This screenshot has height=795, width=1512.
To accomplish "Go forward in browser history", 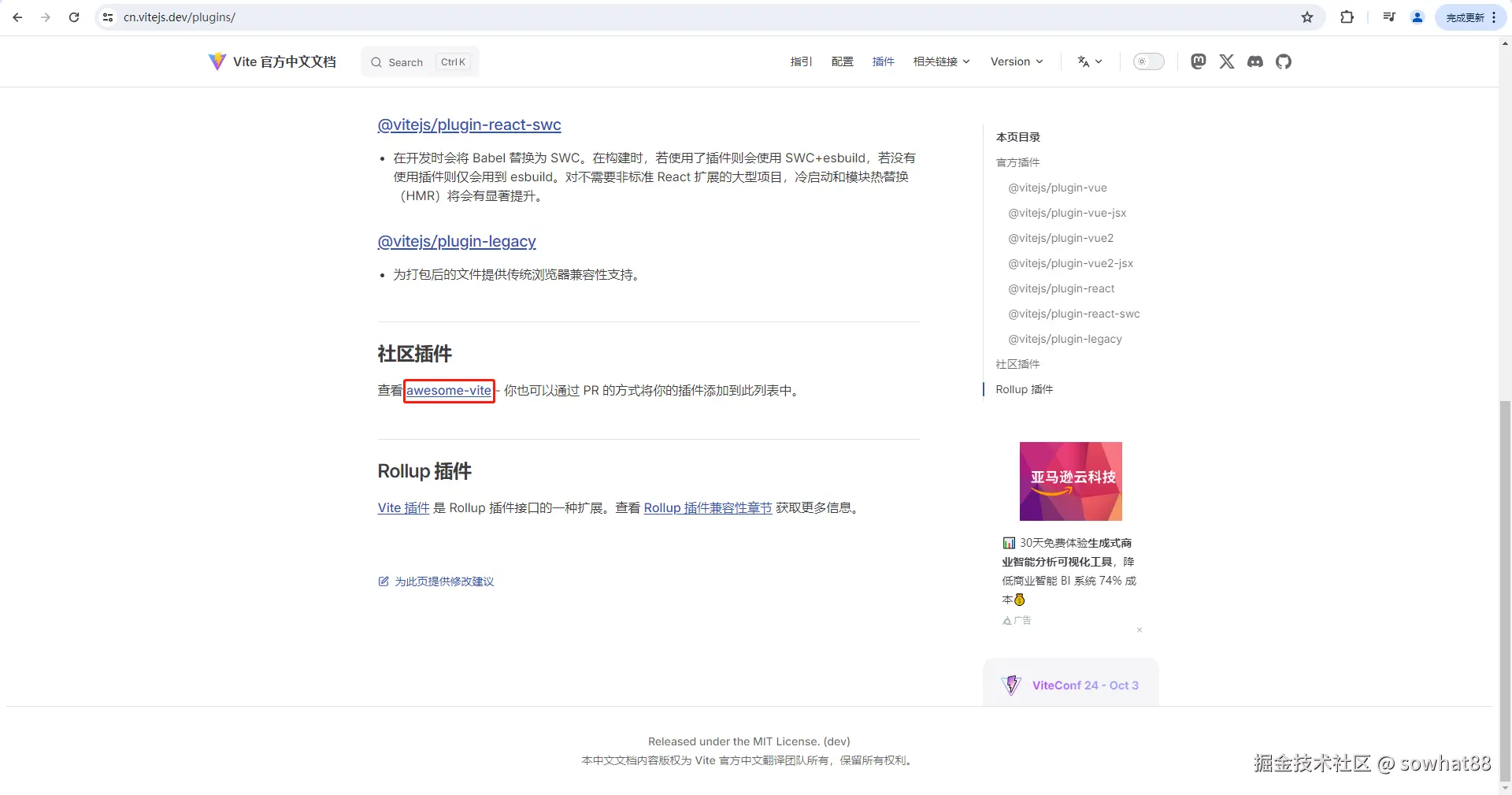I will [46, 17].
